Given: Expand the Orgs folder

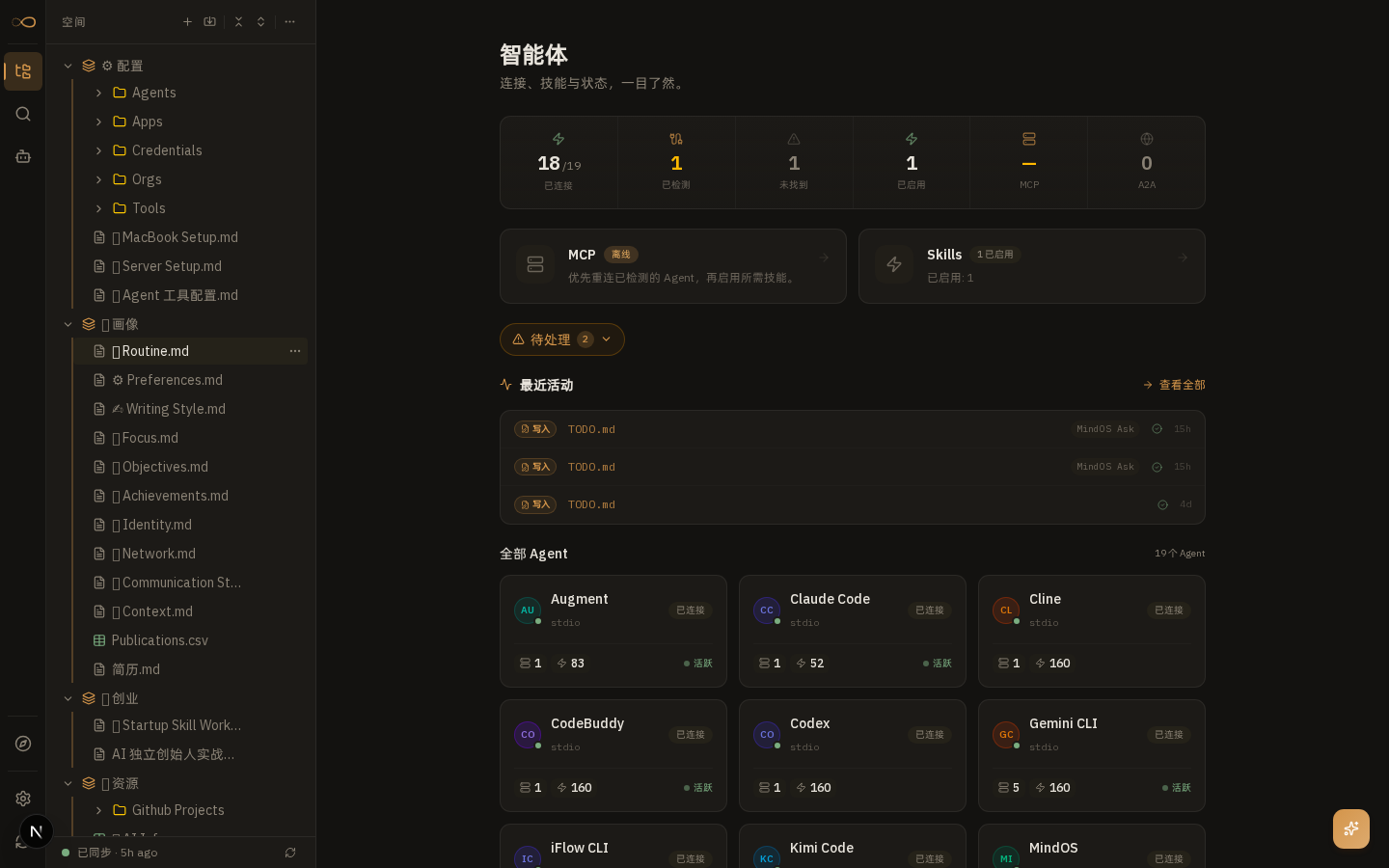Looking at the screenshot, I should 98,179.
